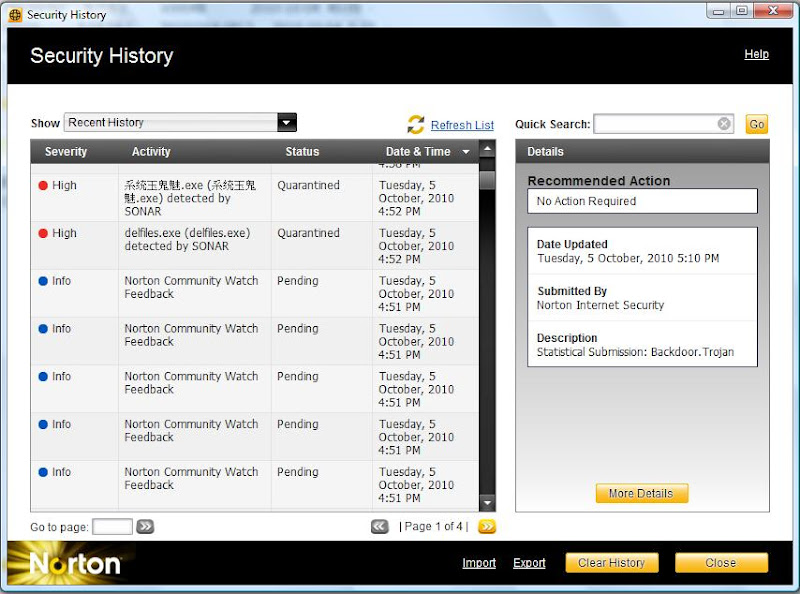Image resolution: width=800 pixels, height=594 pixels.
Task: Click the circular arrows refresh icon
Action: click(x=416, y=124)
